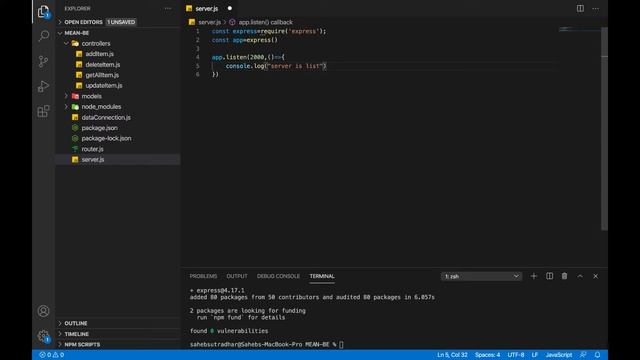
Task: Open errors and warnings status indicator
Action: [51, 355]
